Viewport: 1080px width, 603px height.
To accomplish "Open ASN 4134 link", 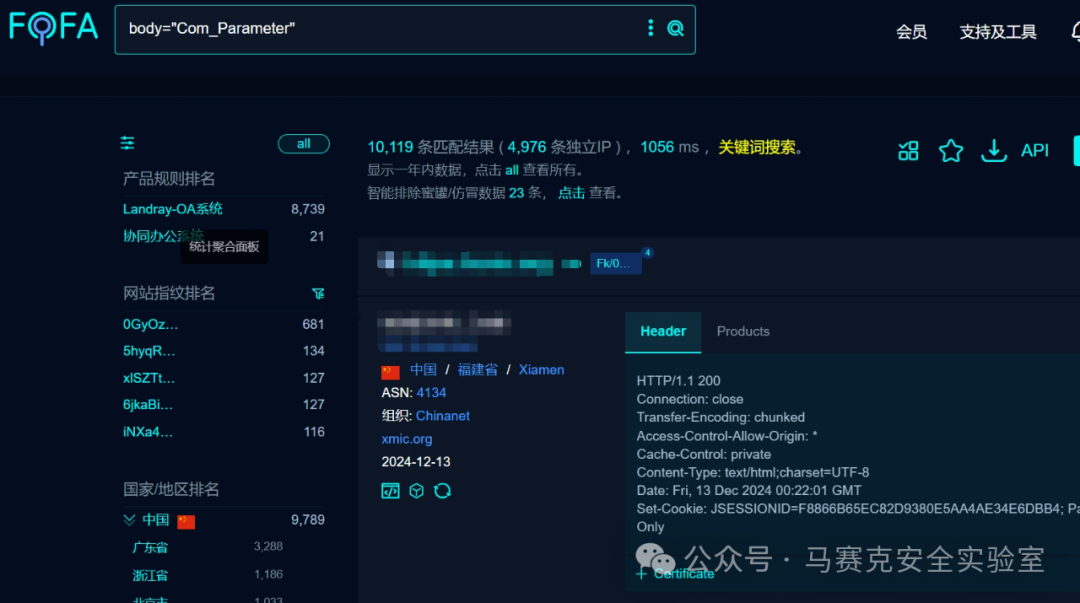I will [431, 392].
